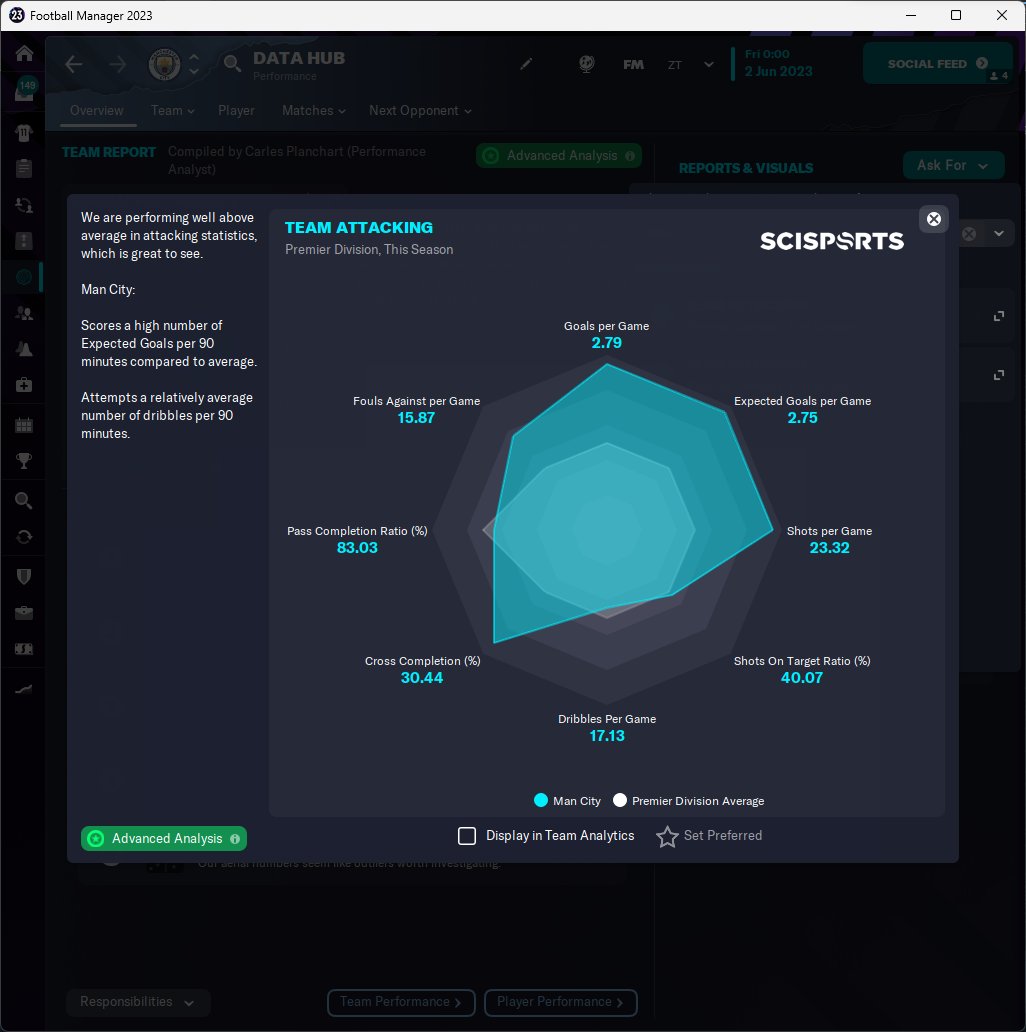Screen dimensions: 1026x1032
Task: Expand the Reports panel item with the lower pop-out icon
Action: coord(998,375)
